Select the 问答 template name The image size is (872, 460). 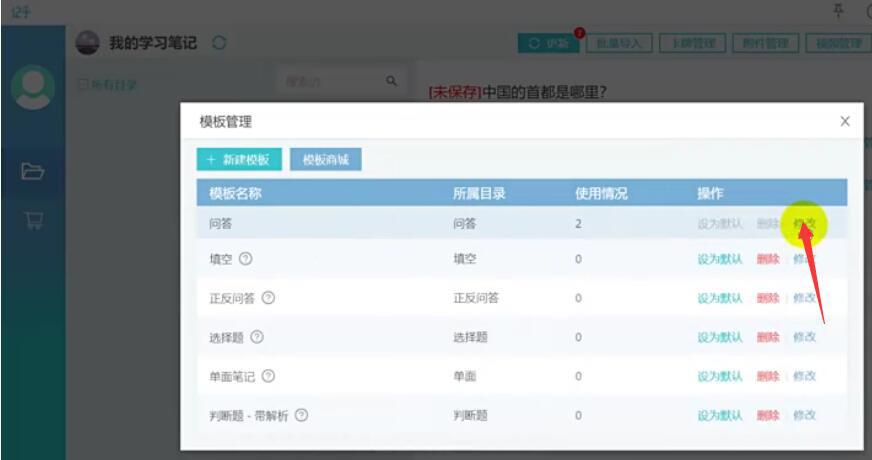(x=220, y=224)
